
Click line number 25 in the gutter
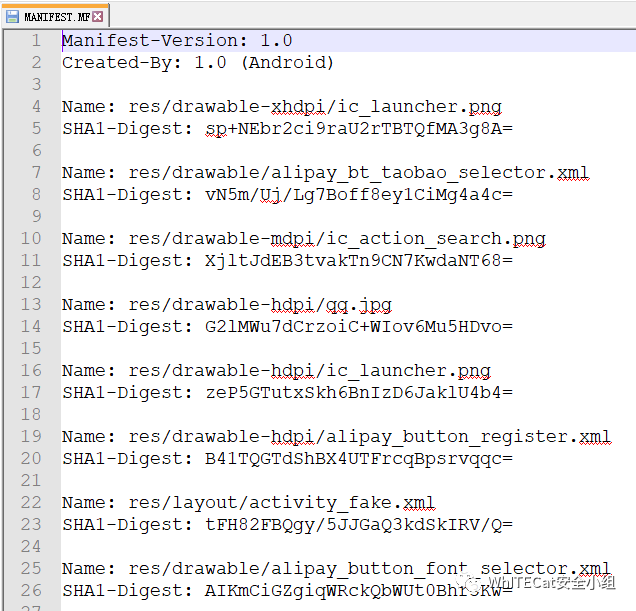31,569
